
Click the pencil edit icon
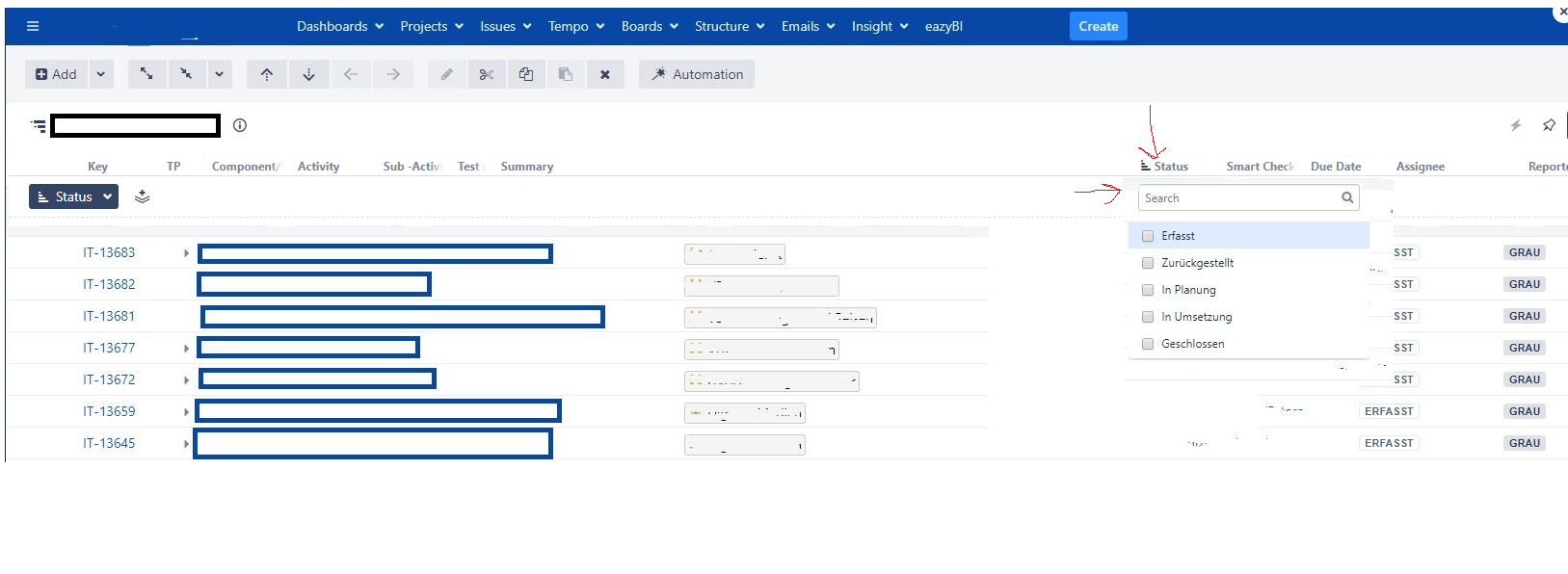tap(447, 74)
